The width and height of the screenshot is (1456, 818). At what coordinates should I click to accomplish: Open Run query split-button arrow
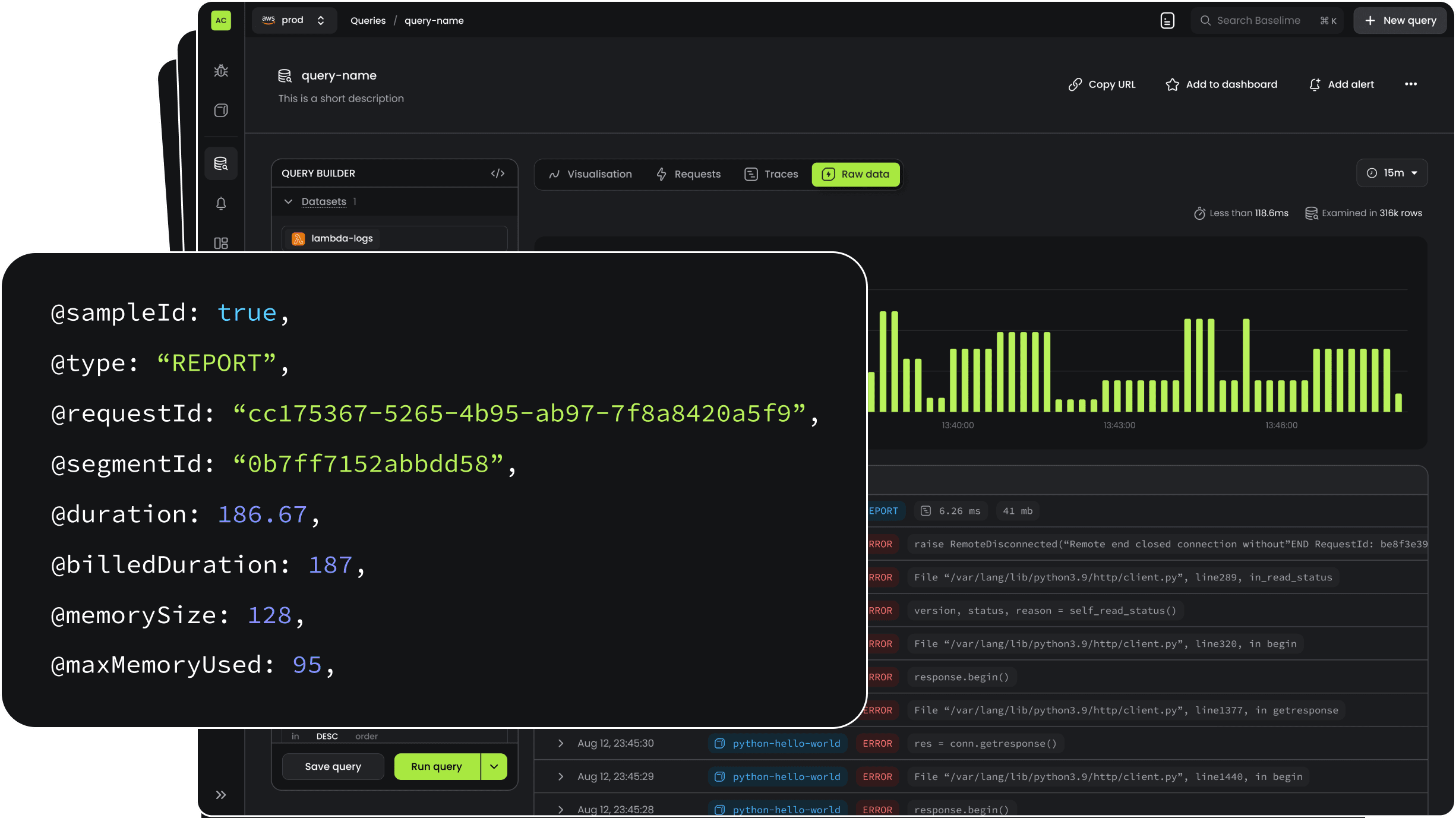pos(494,766)
